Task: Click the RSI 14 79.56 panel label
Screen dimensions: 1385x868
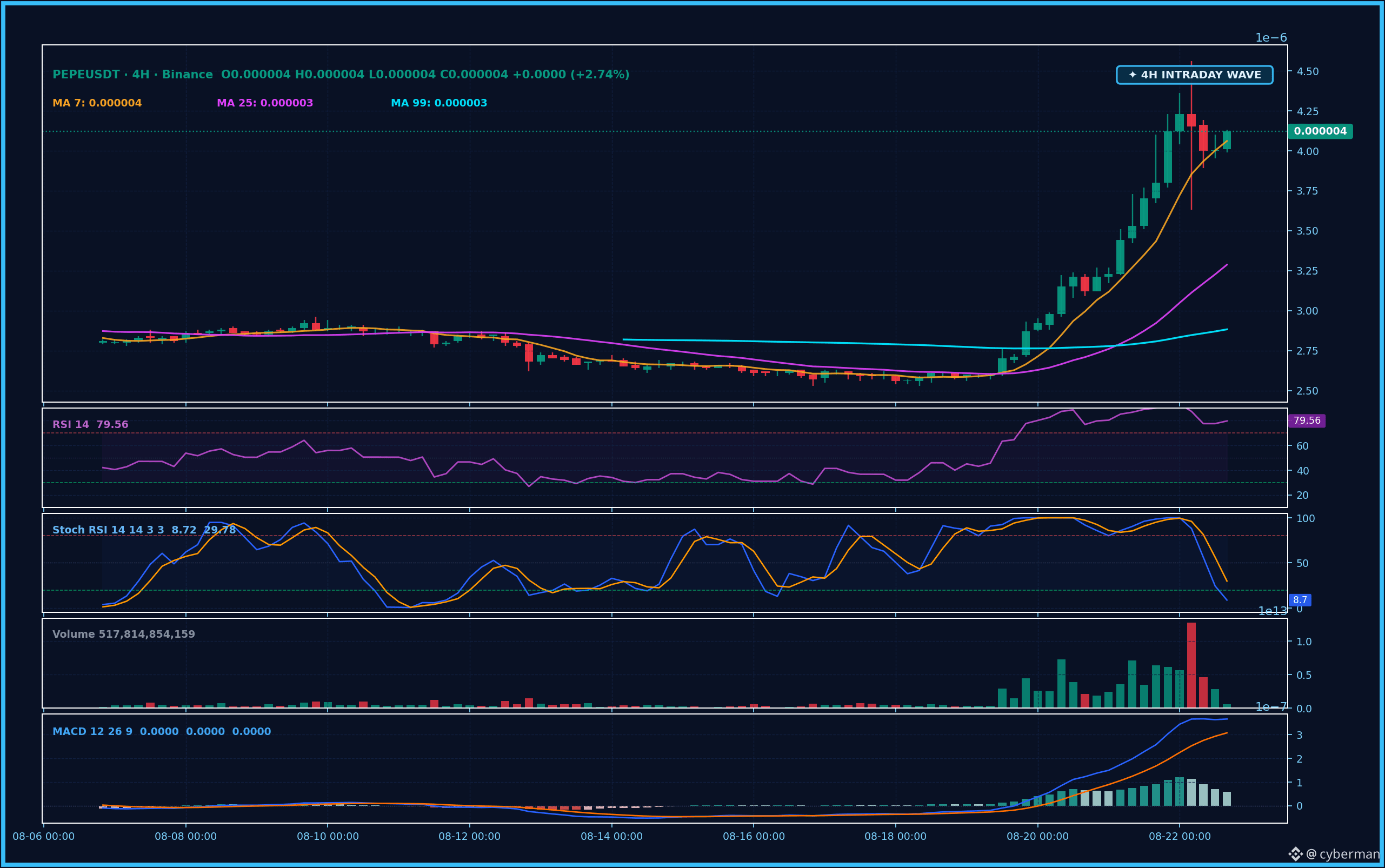Action: (90, 425)
